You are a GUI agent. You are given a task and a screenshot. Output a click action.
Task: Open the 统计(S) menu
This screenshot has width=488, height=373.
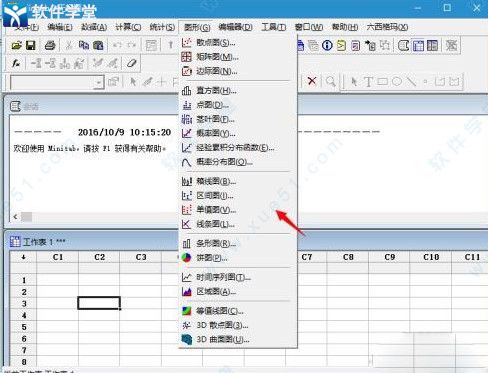coord(162,27)
